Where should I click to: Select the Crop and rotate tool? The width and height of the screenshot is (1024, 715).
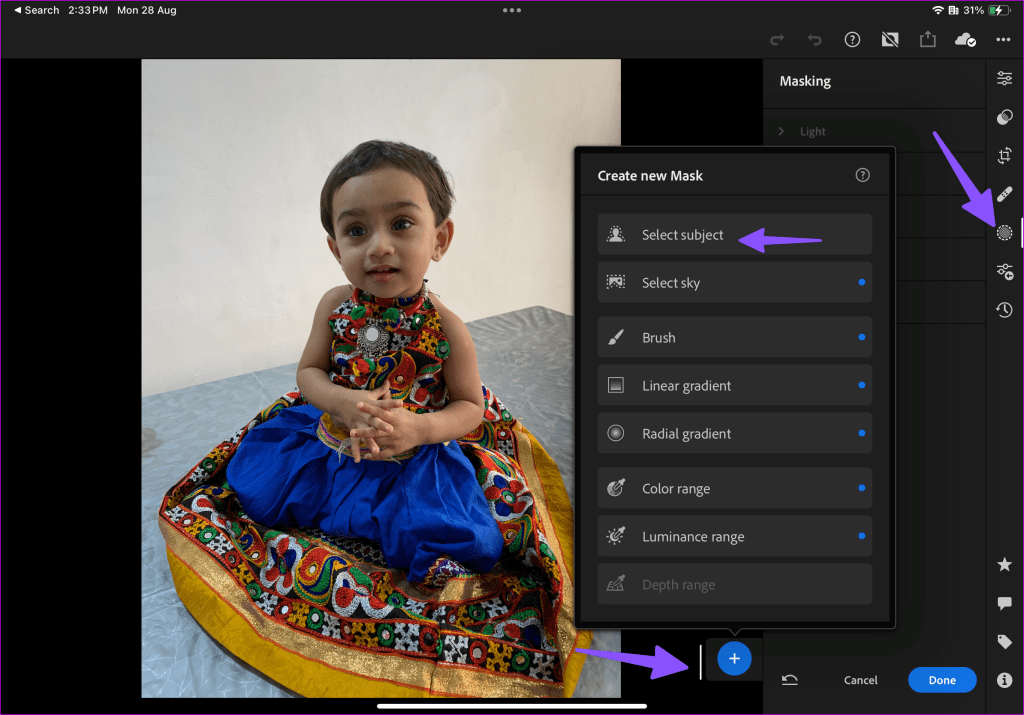pos(1004,155)
